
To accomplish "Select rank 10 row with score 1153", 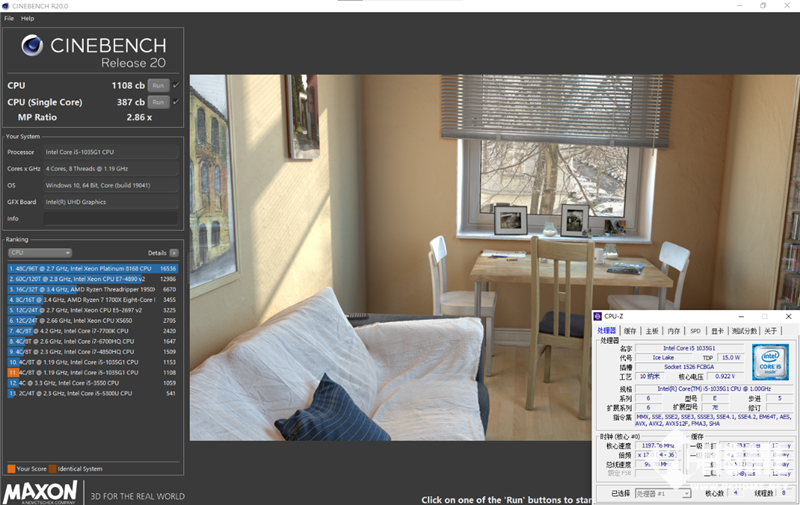I will (92, 362).
